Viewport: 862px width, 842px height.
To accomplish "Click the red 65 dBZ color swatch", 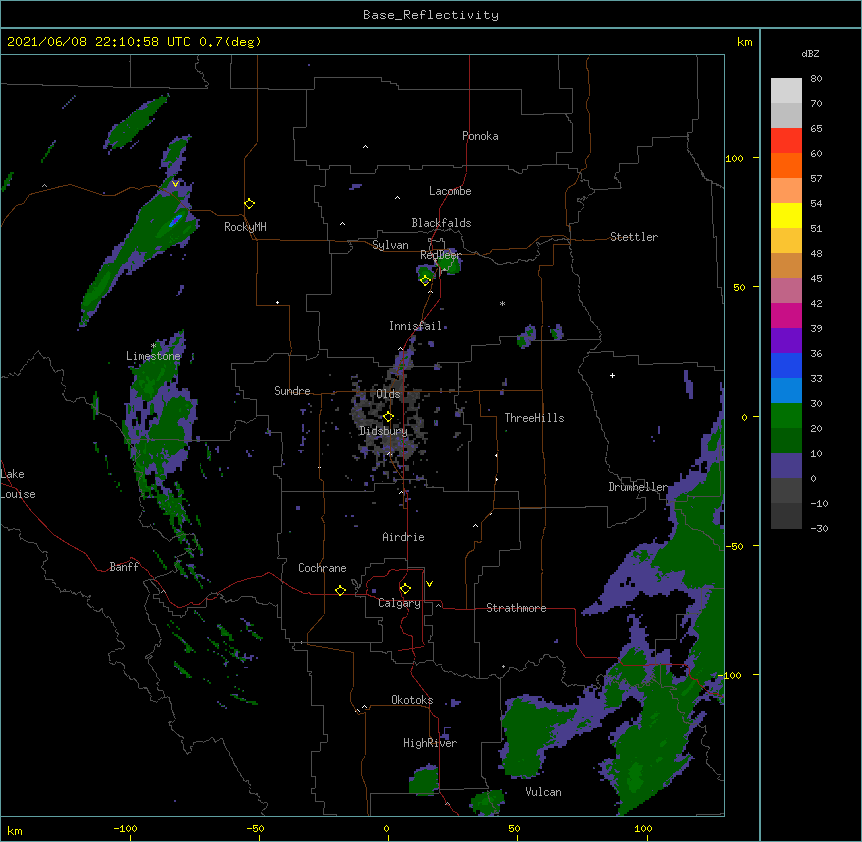I will point(786,140).
